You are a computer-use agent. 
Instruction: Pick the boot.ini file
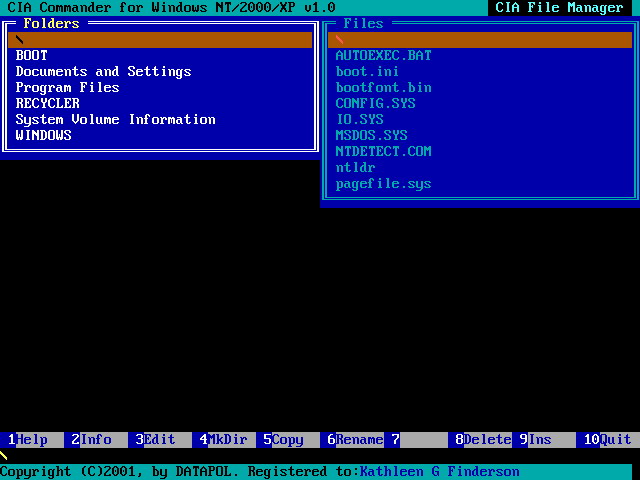click(367, 71)
